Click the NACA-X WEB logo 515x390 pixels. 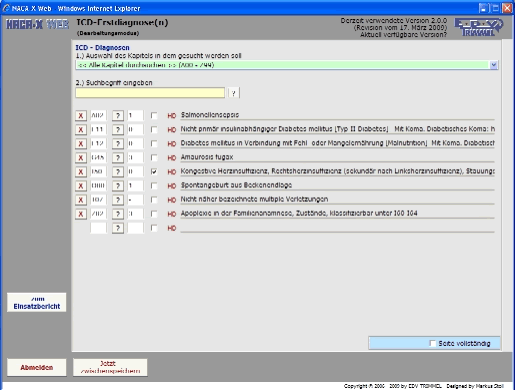click(x=37, y=24)
